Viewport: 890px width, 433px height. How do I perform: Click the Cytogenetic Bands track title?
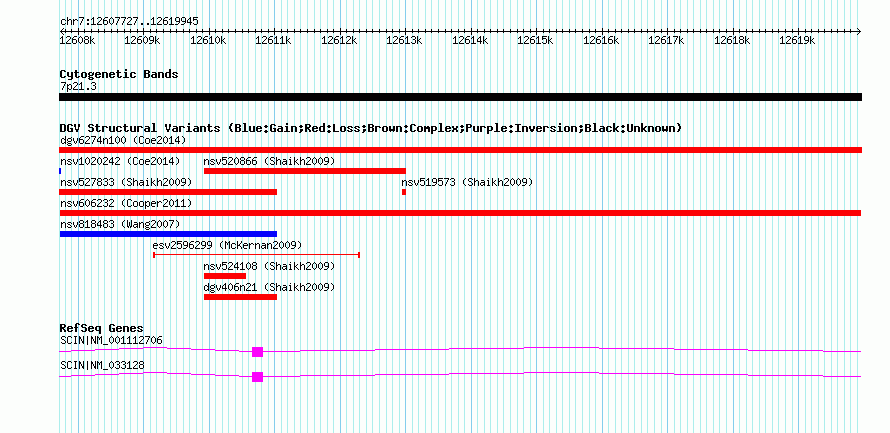(x=119, y=74)
